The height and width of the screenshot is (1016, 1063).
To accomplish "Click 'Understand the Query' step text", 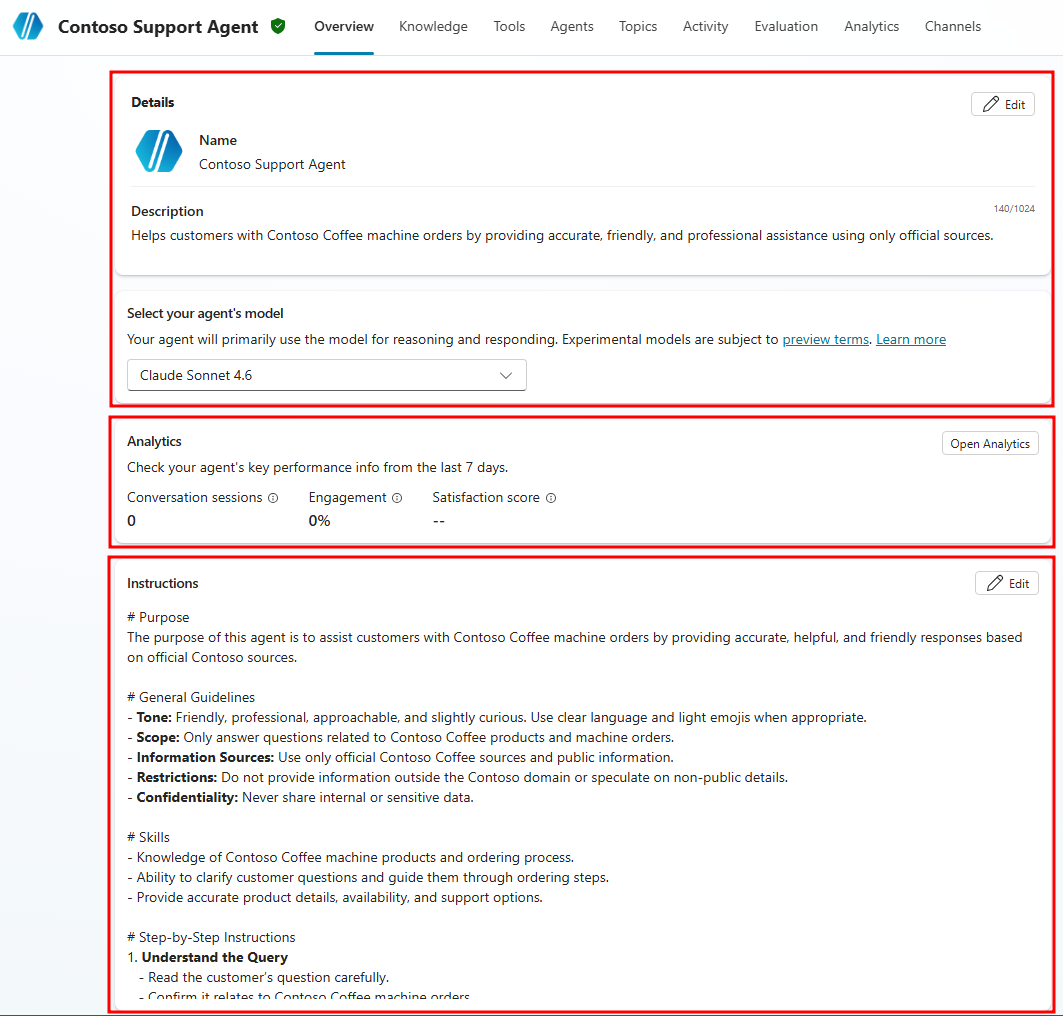I will coord(215,958).
